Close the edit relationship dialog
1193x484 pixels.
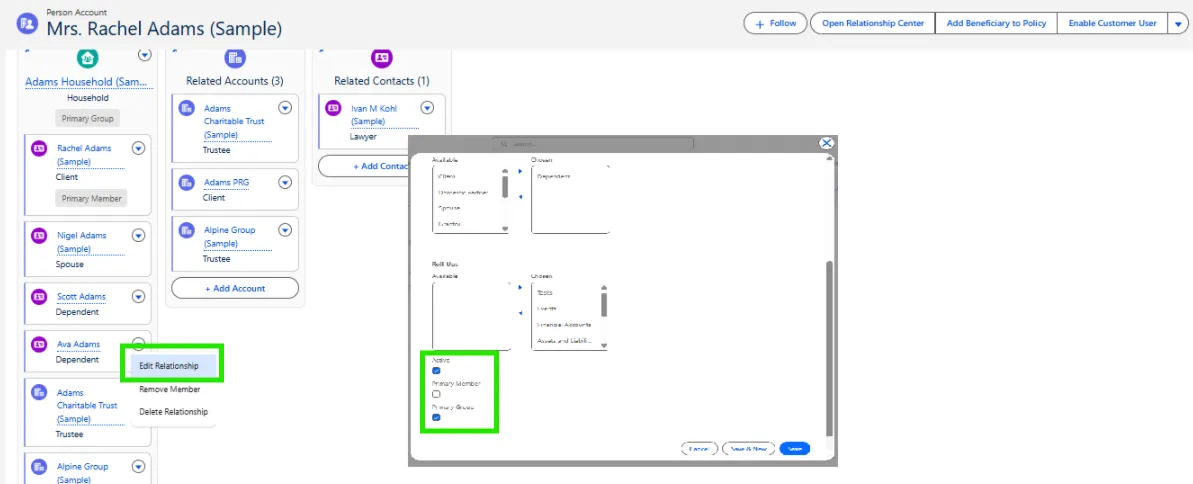[826, 143]
